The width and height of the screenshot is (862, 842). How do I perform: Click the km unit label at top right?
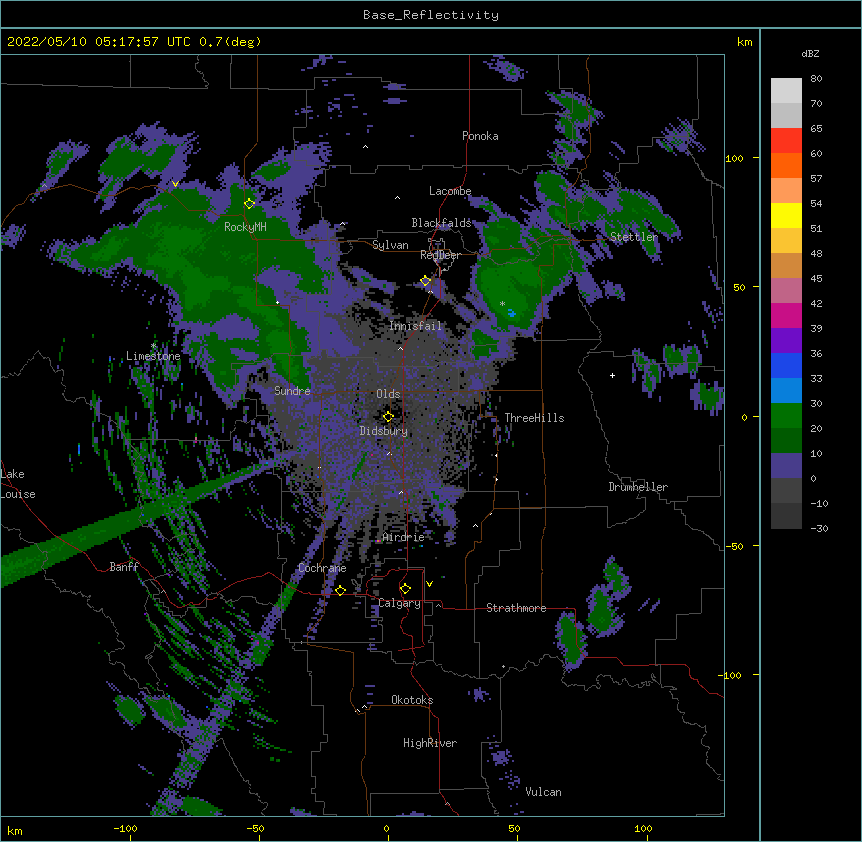coord(745,42)
